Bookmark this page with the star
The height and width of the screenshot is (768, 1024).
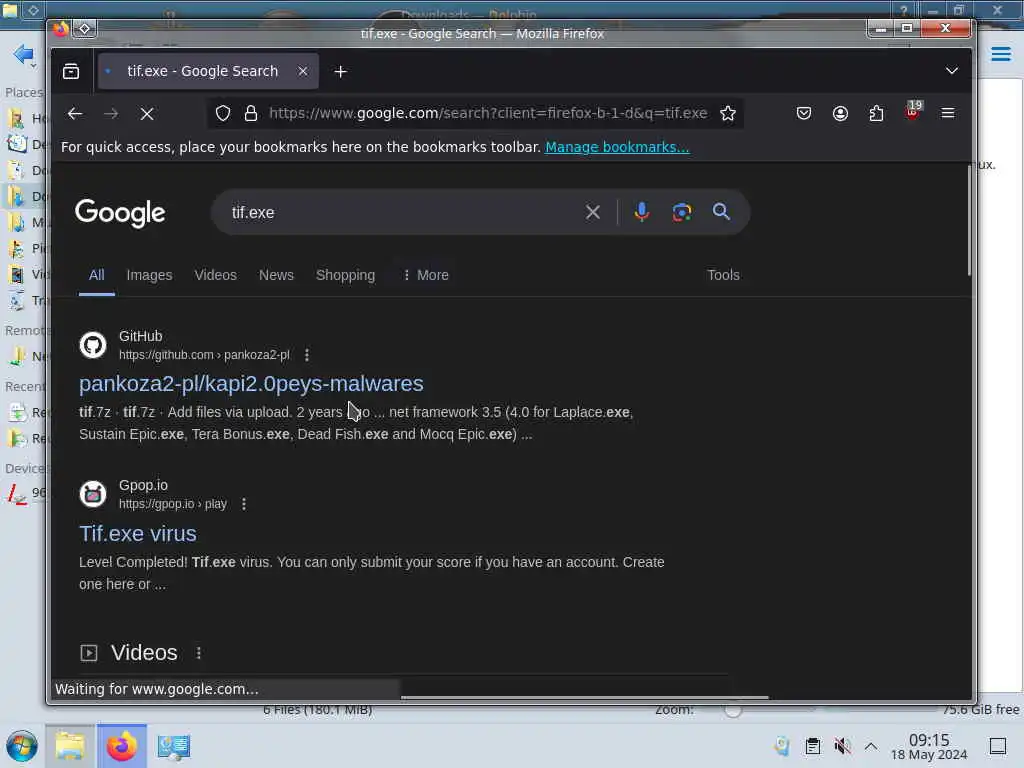(x=728, y=114)
